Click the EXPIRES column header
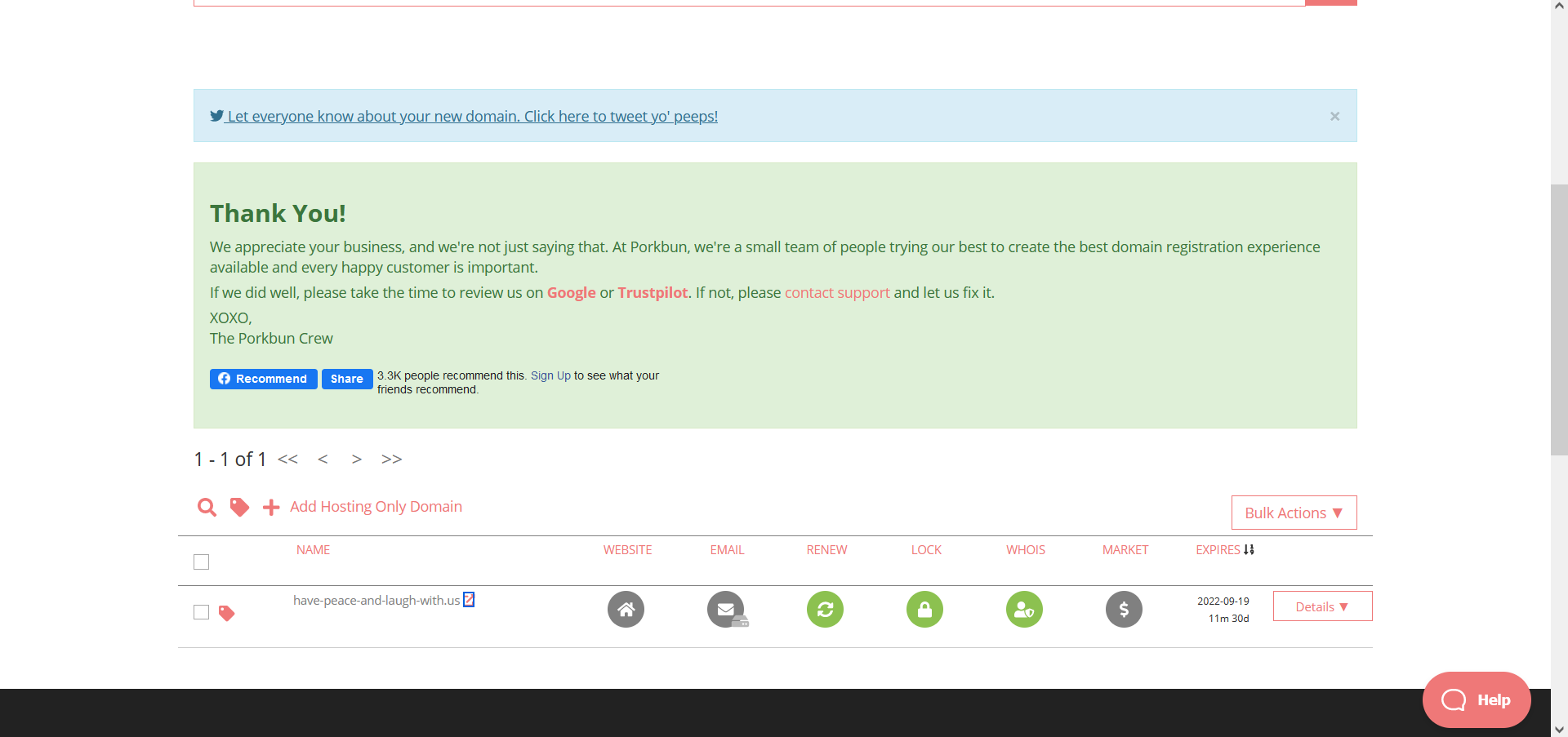 tap(1218, 550)
